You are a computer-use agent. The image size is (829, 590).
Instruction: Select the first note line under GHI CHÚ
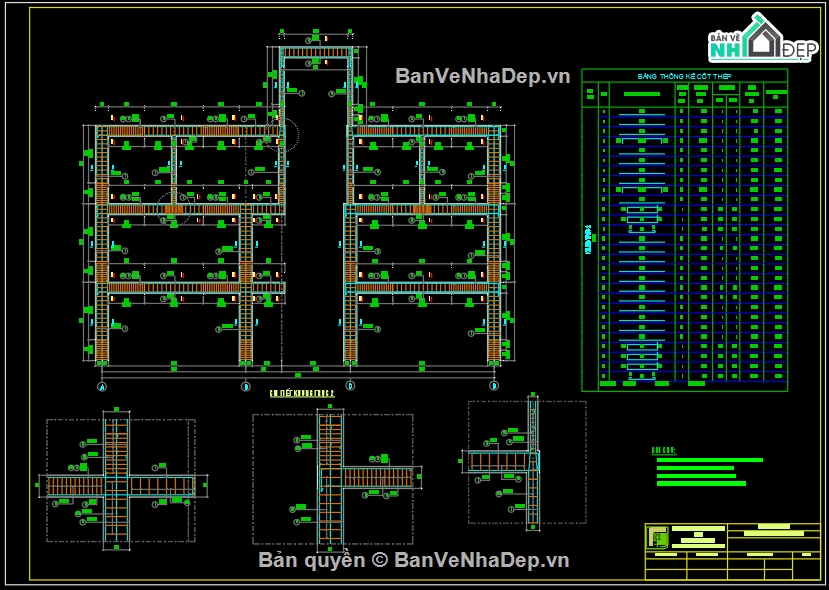(x=710, y=460)
